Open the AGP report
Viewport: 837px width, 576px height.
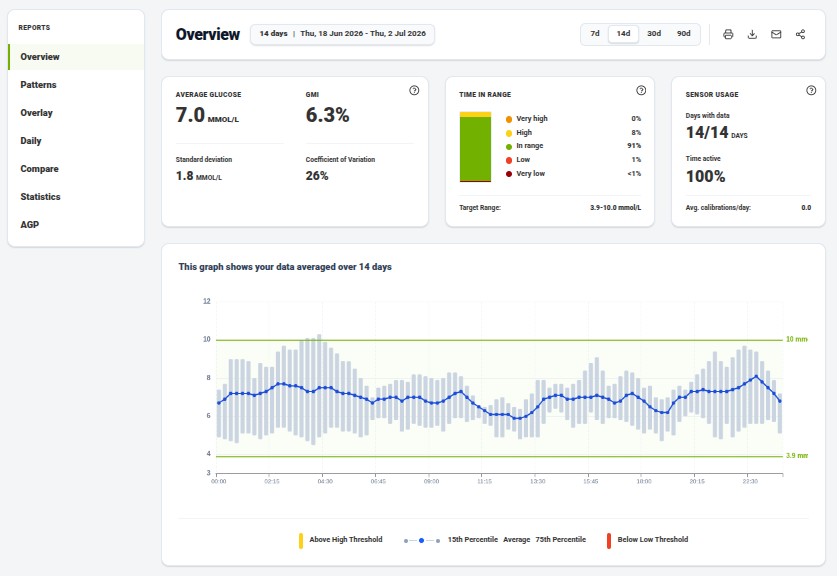pyautogui.click(x=76, y=225)
